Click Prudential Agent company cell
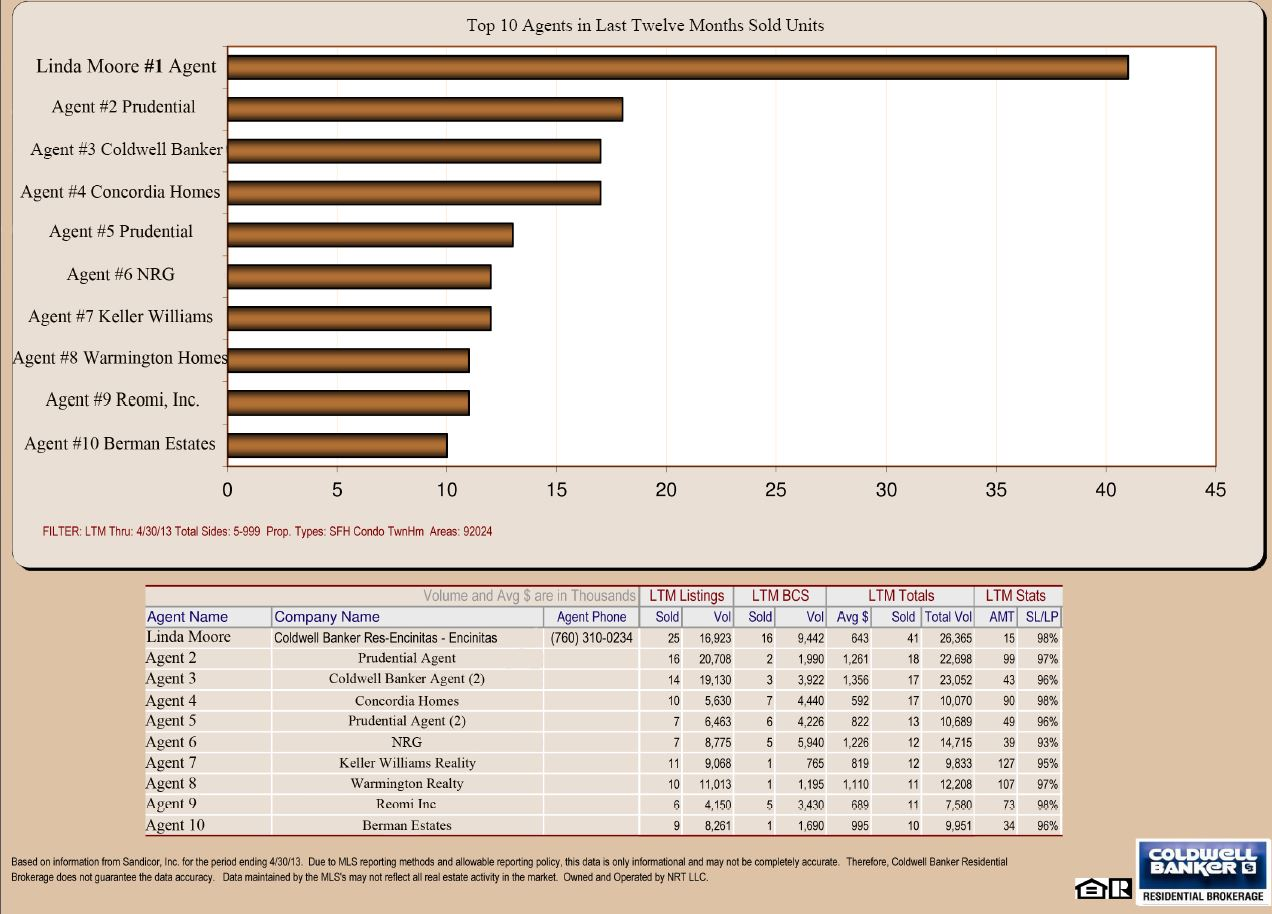The image size is (1272, 914). [407, 658]
